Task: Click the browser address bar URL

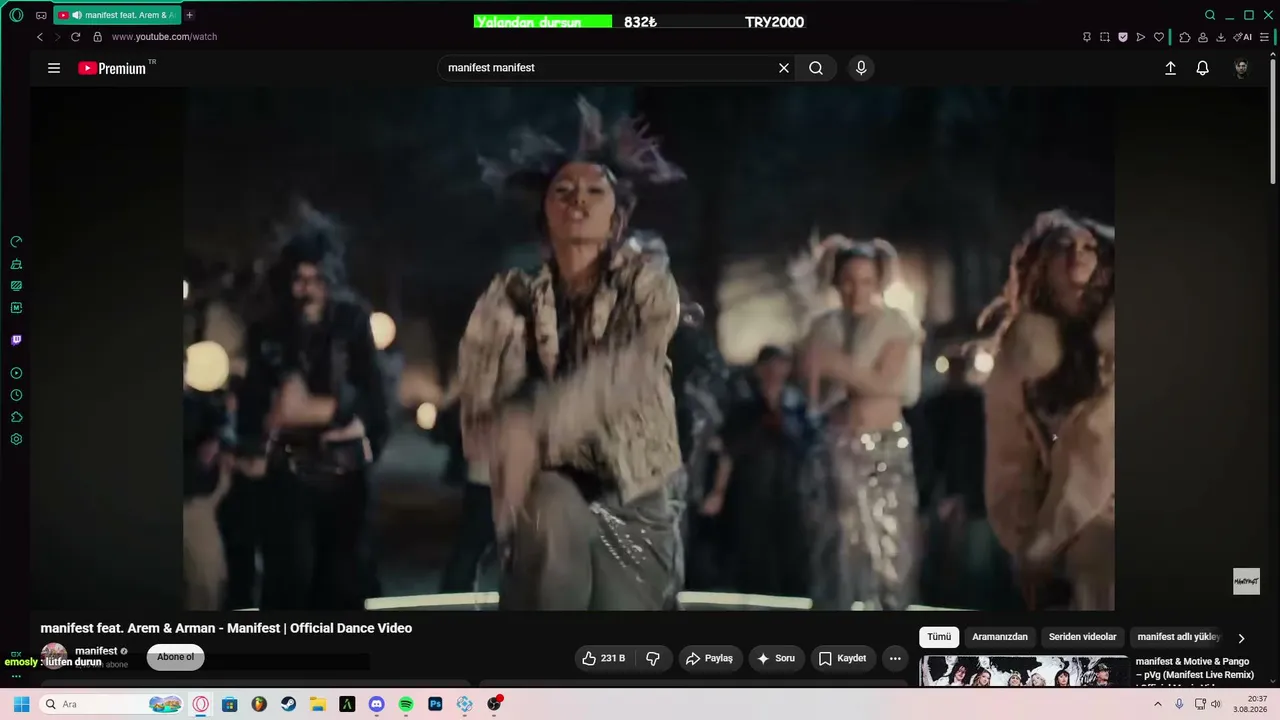Action: (164, 37)
